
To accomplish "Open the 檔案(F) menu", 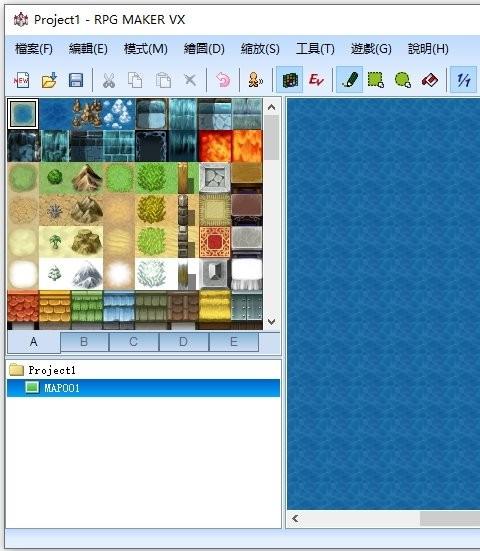I will coord(34,48).
